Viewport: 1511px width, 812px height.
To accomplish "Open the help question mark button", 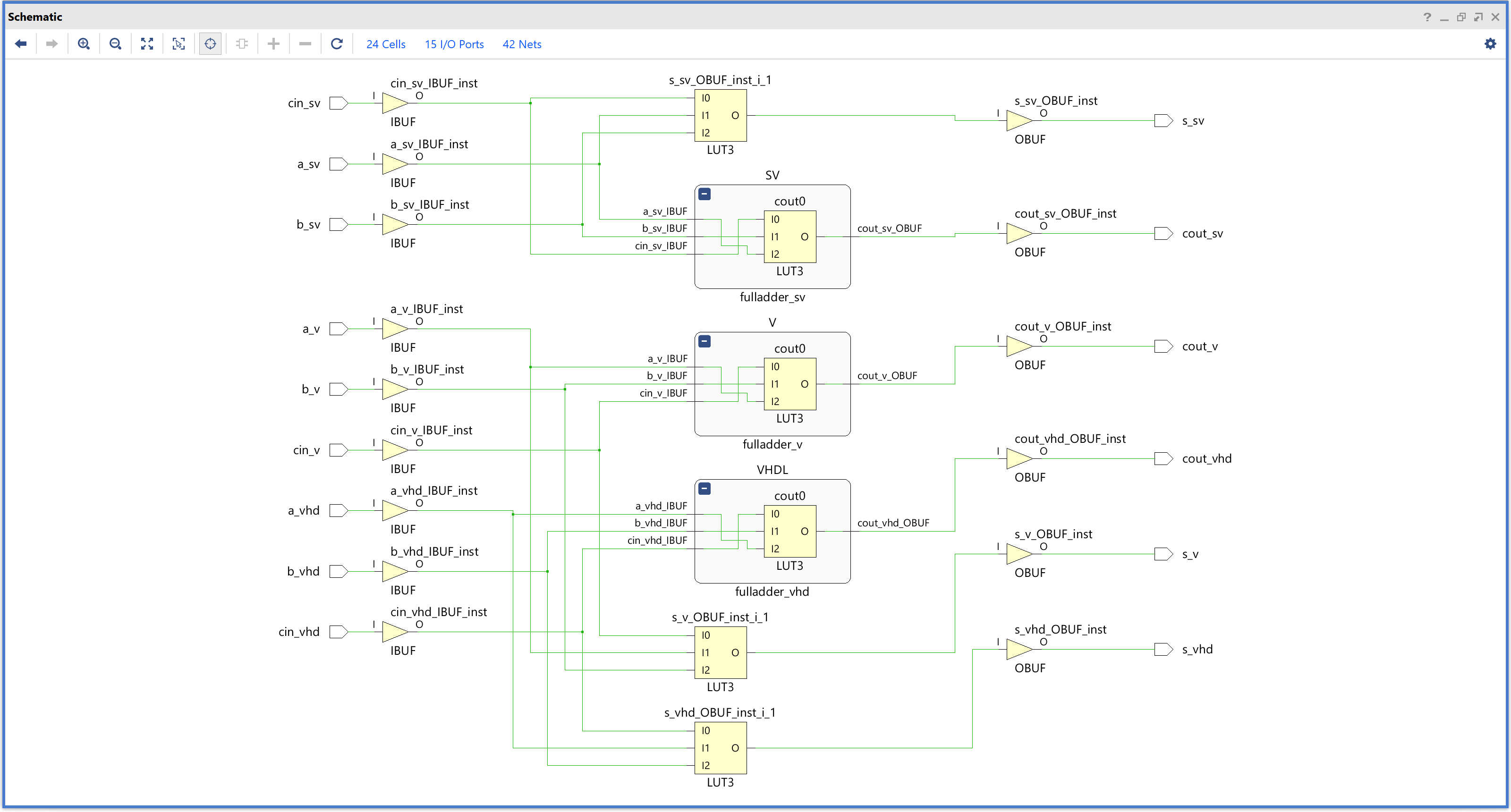I will [x=1427, y=17].
